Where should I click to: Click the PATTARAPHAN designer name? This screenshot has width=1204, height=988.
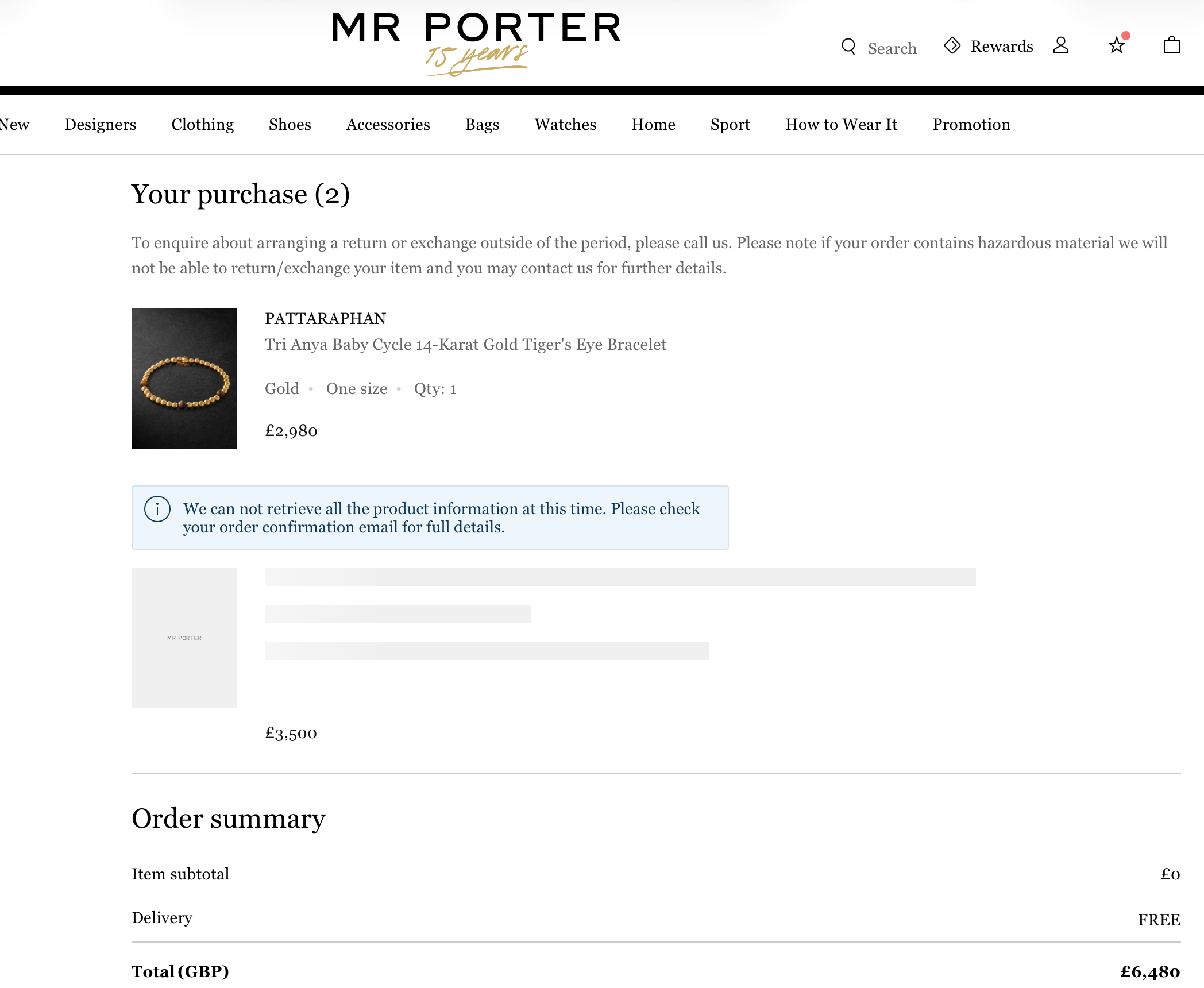(326, 319)
